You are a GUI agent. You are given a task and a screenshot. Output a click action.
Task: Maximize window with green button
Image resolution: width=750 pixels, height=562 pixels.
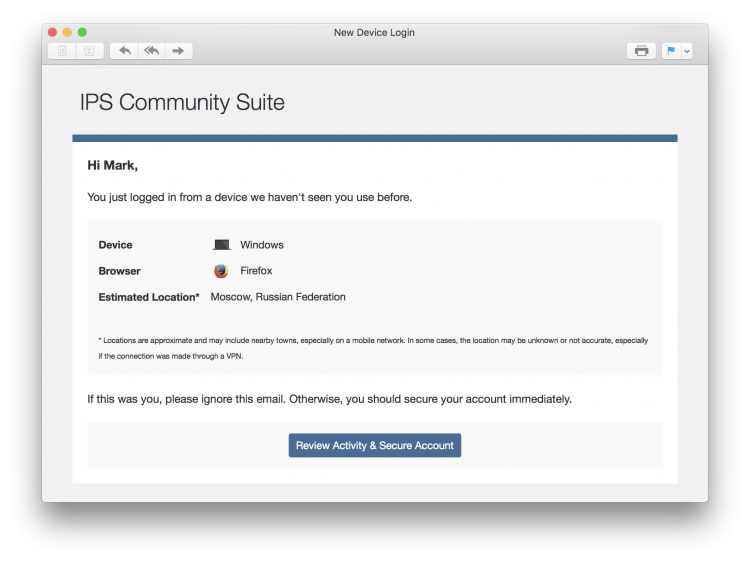click(x=82, y=32)
